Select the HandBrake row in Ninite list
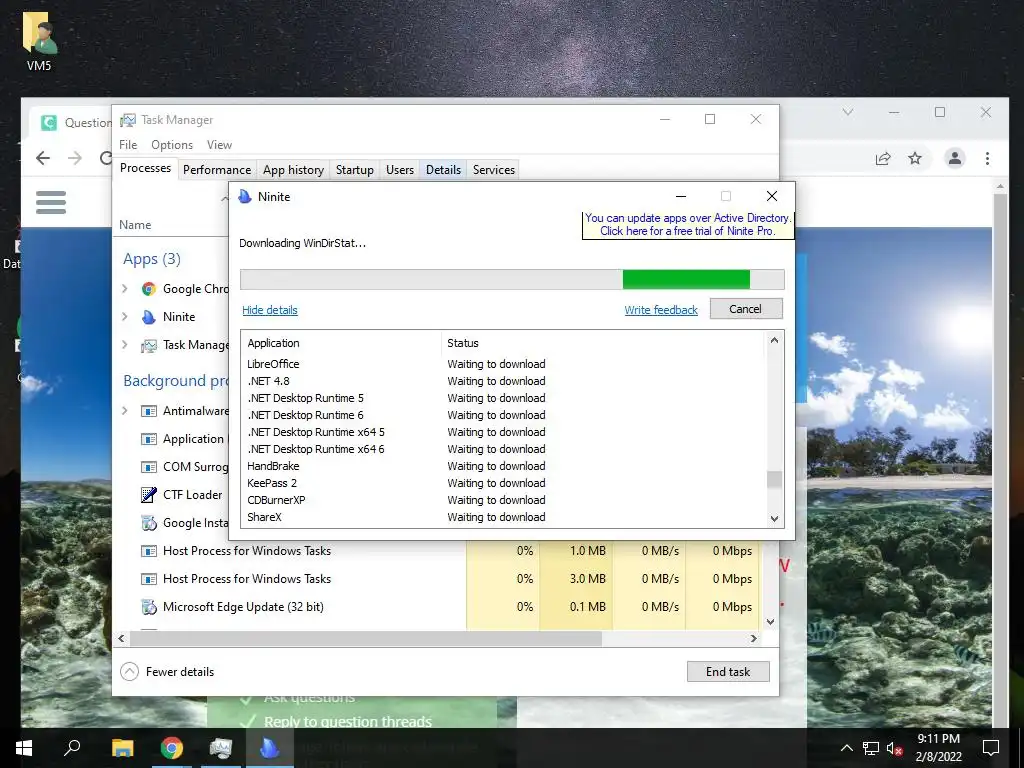The image size is (1024, 768). 503,466
